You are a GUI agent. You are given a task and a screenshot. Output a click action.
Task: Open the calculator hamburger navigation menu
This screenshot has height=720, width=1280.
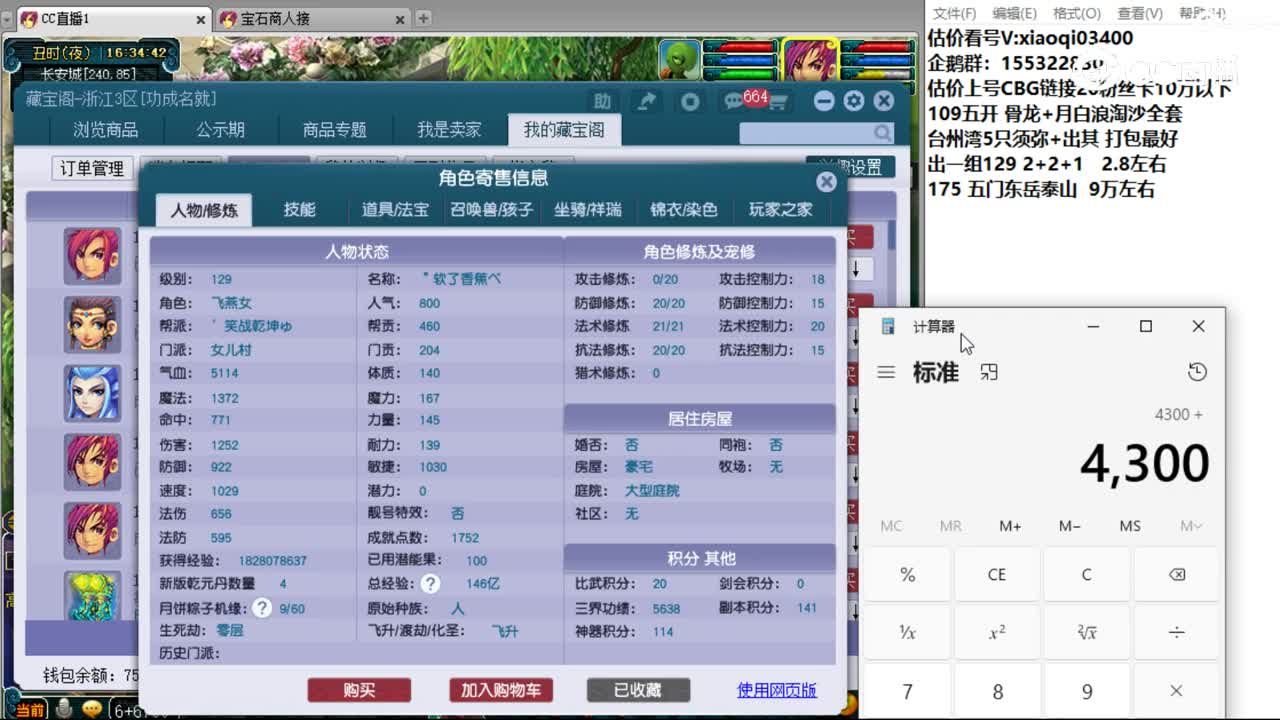click(886, 371)
